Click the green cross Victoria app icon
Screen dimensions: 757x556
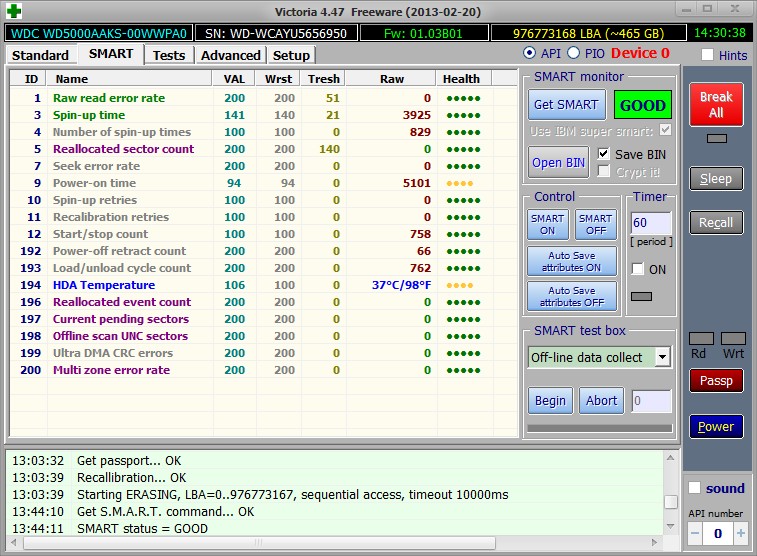14,10
